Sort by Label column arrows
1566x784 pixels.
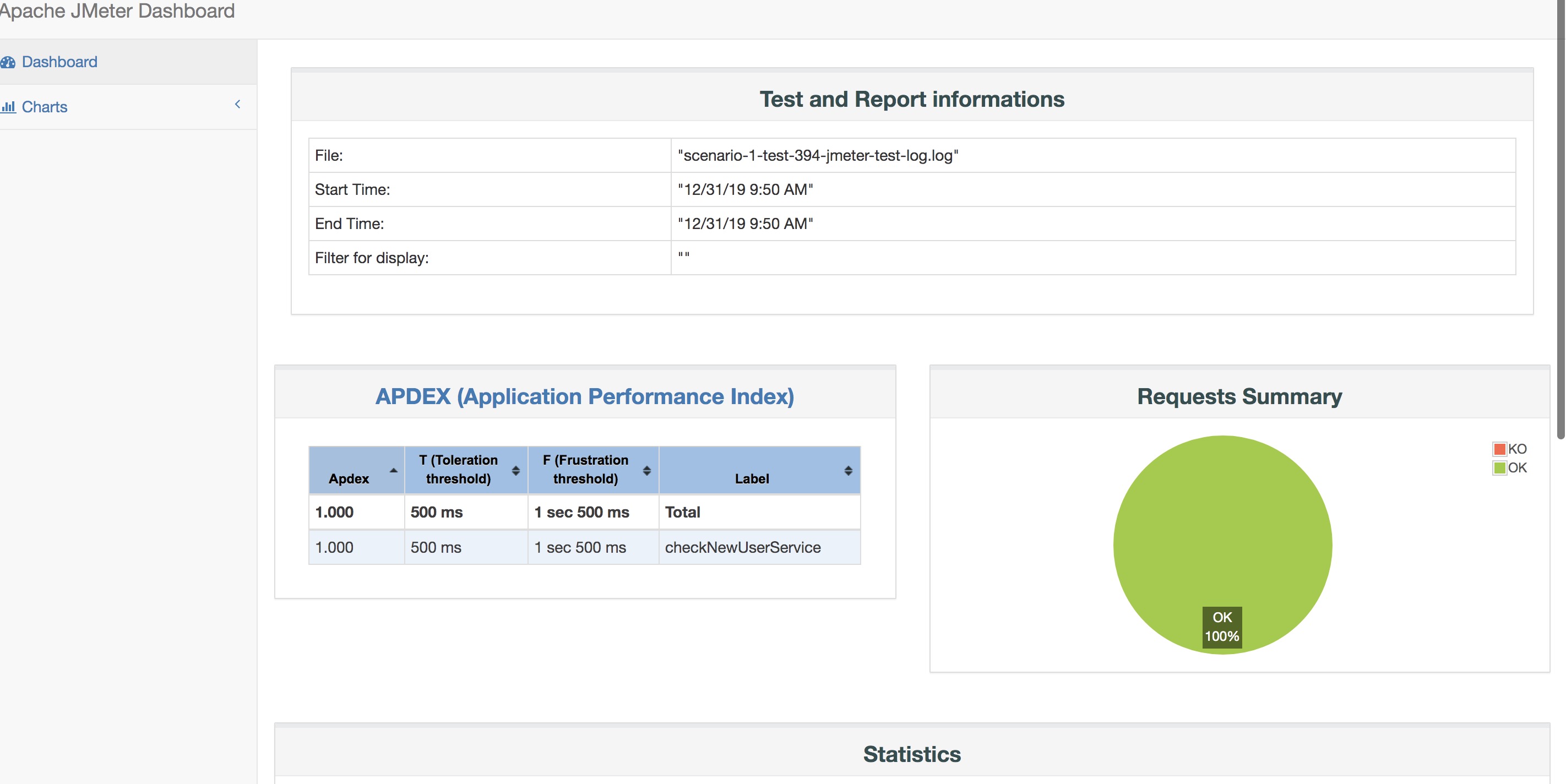coord(848,470)
